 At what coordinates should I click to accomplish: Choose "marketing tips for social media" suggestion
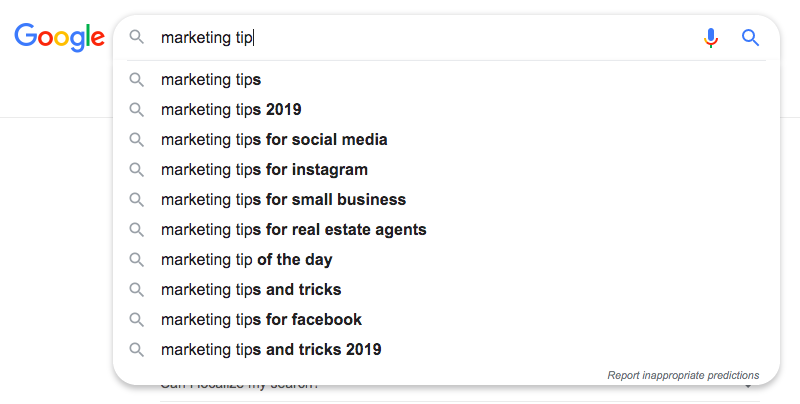click(274, 140)
